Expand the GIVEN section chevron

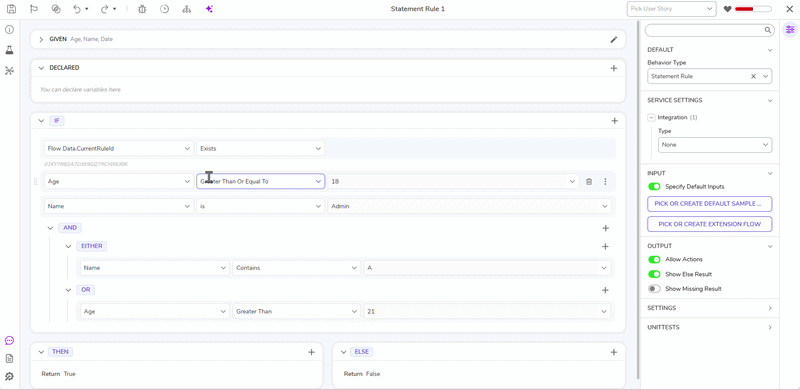point(41,39)
